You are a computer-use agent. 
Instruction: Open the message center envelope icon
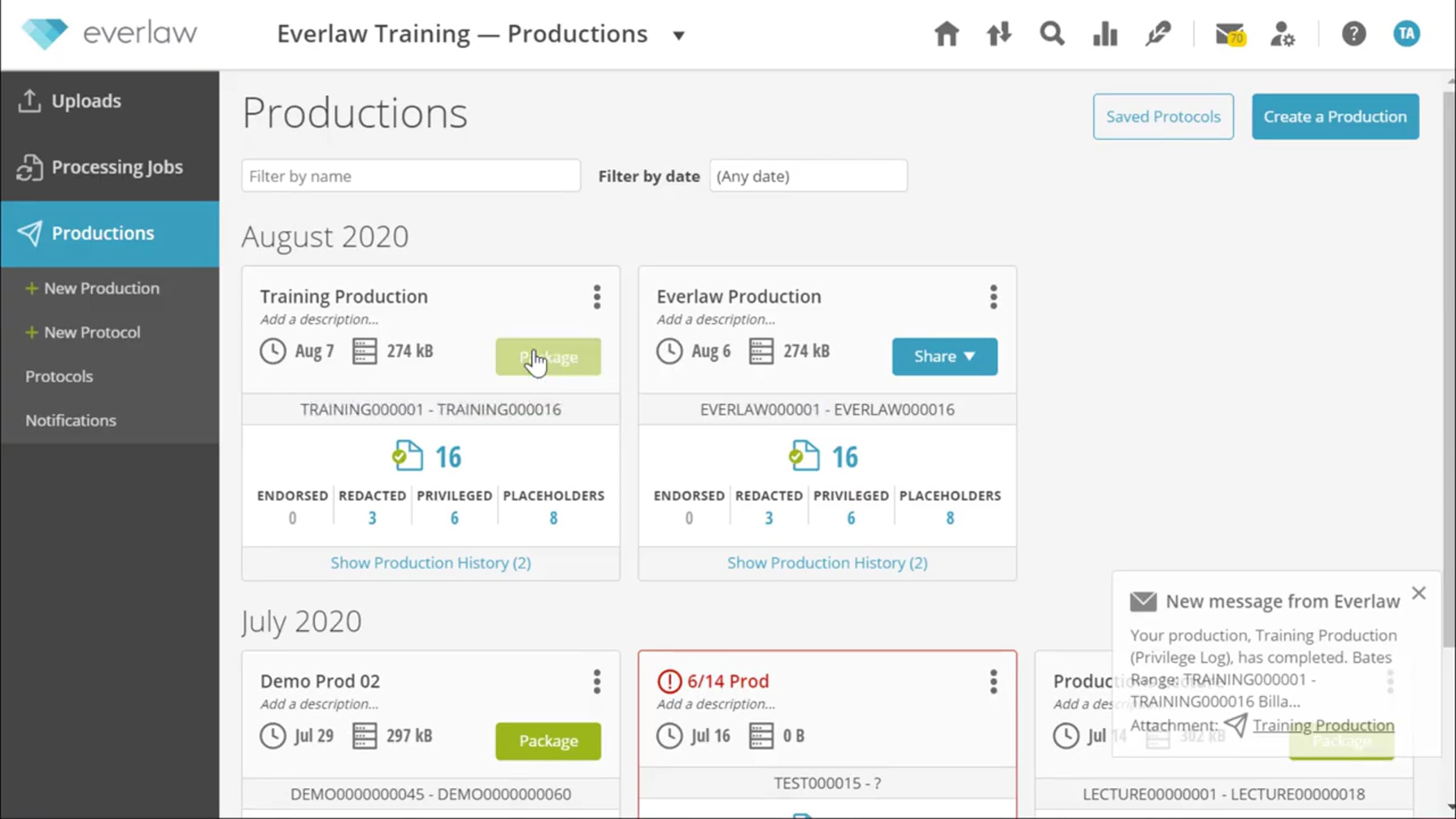click(1230, 34)
